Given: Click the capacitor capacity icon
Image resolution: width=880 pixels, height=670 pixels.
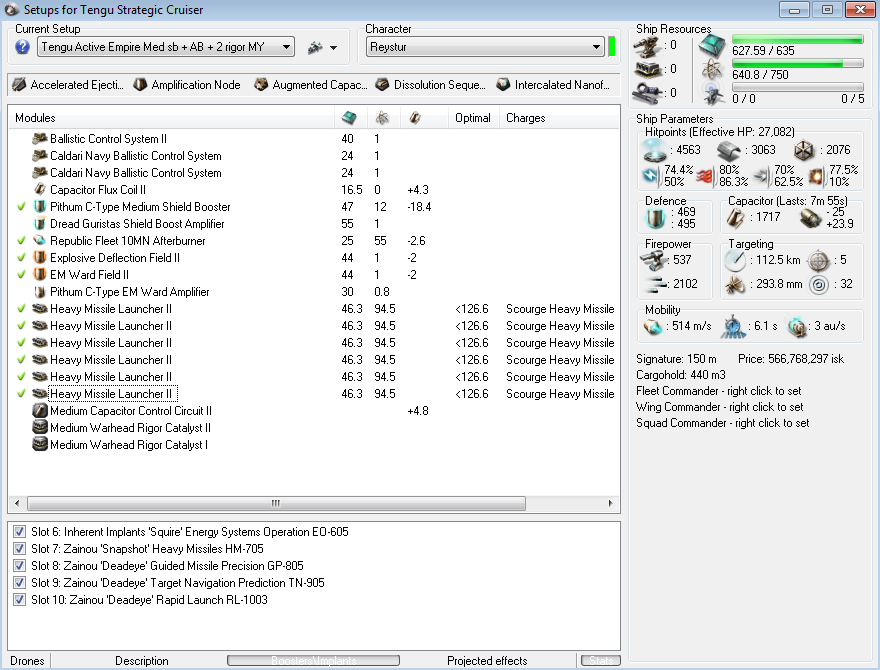Looking at the screenshot, I should coord(735,218).
